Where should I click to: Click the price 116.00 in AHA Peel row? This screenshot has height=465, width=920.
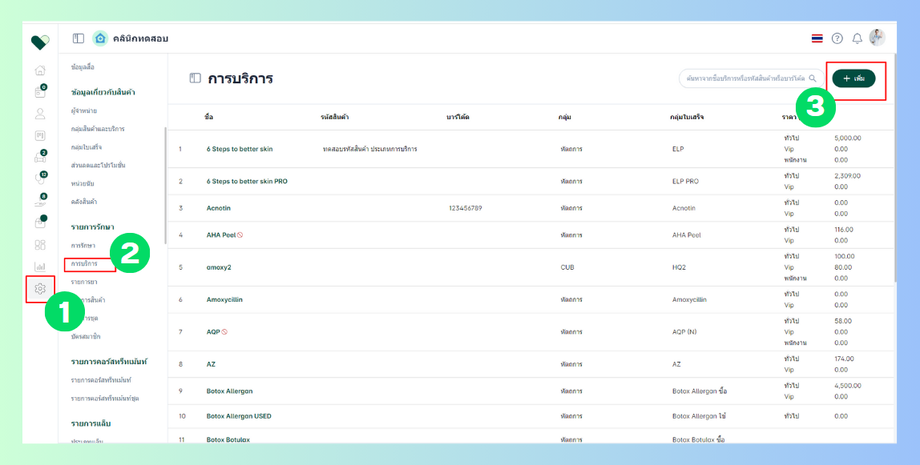point(844,230)
